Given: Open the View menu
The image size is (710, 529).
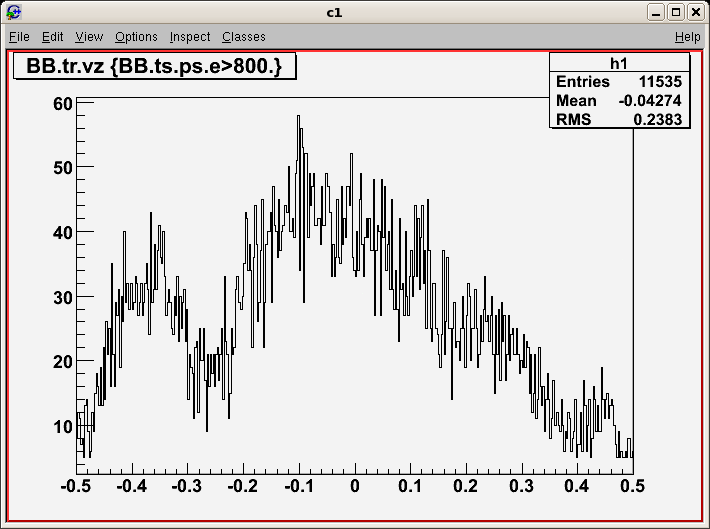Looking at the screenshot, I should (89, 37).
